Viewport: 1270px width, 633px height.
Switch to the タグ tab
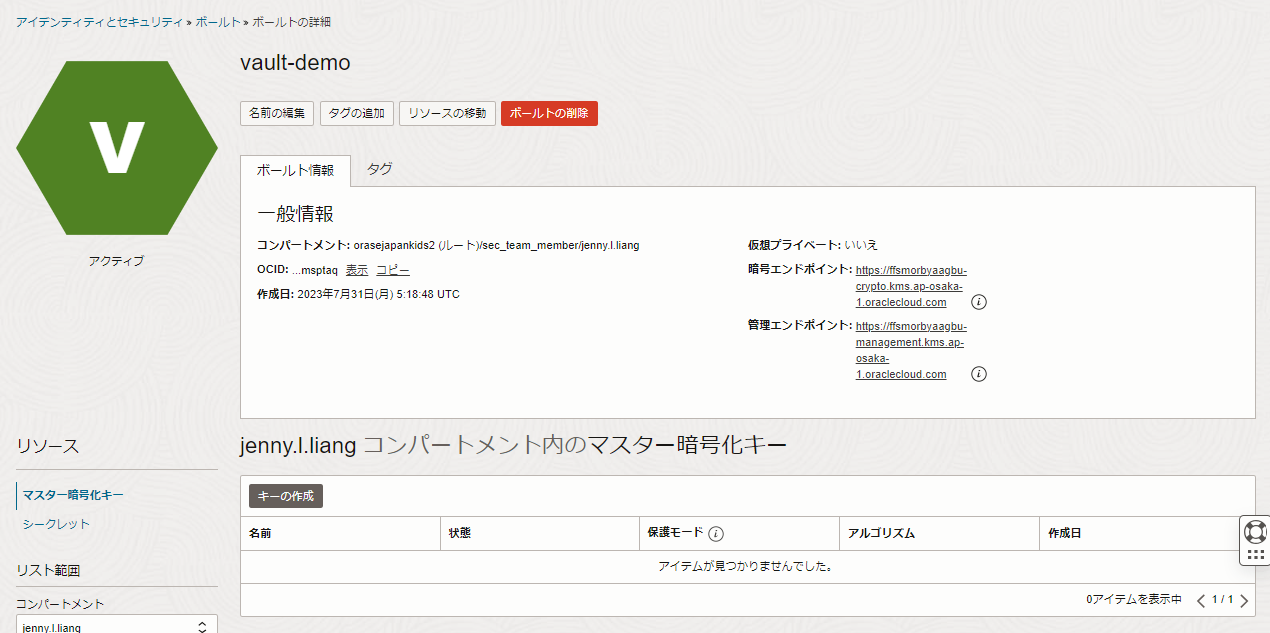(379, 169)
